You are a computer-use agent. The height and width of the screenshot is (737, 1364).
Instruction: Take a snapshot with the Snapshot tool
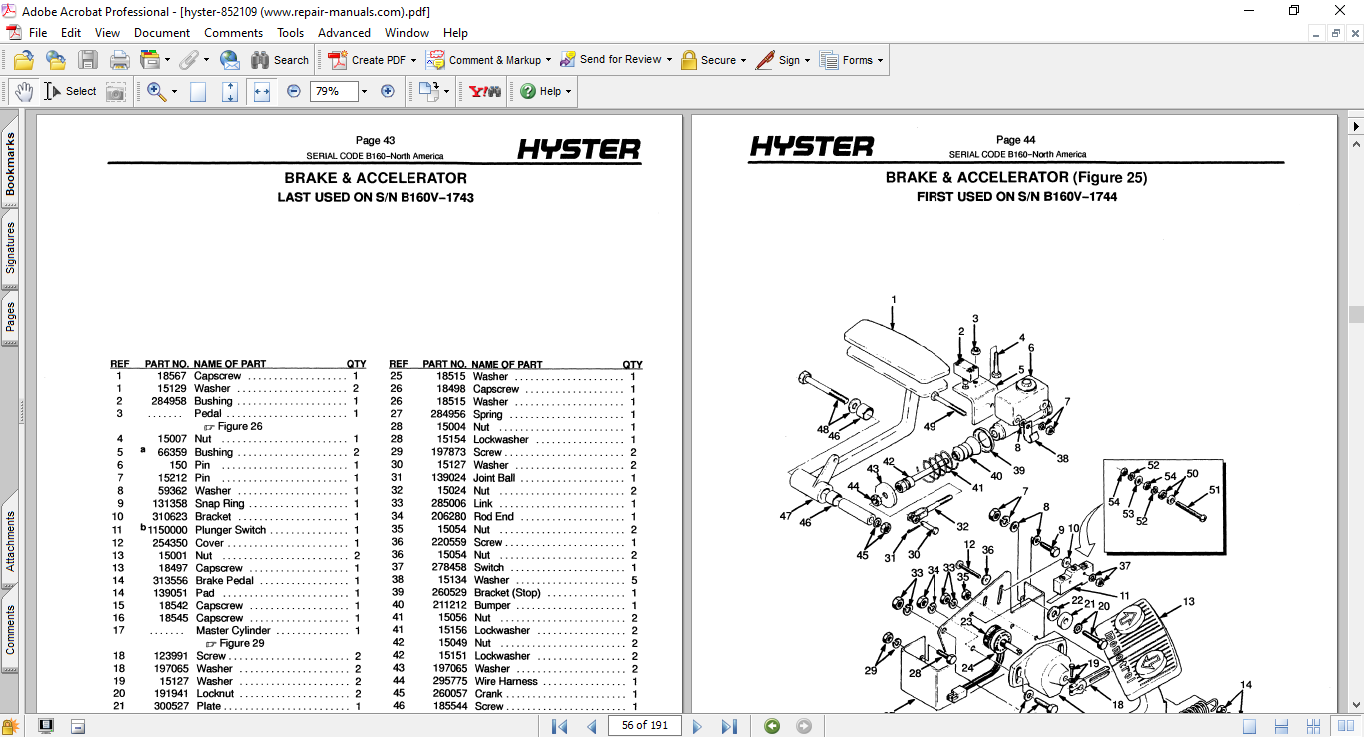coord(116,91)
